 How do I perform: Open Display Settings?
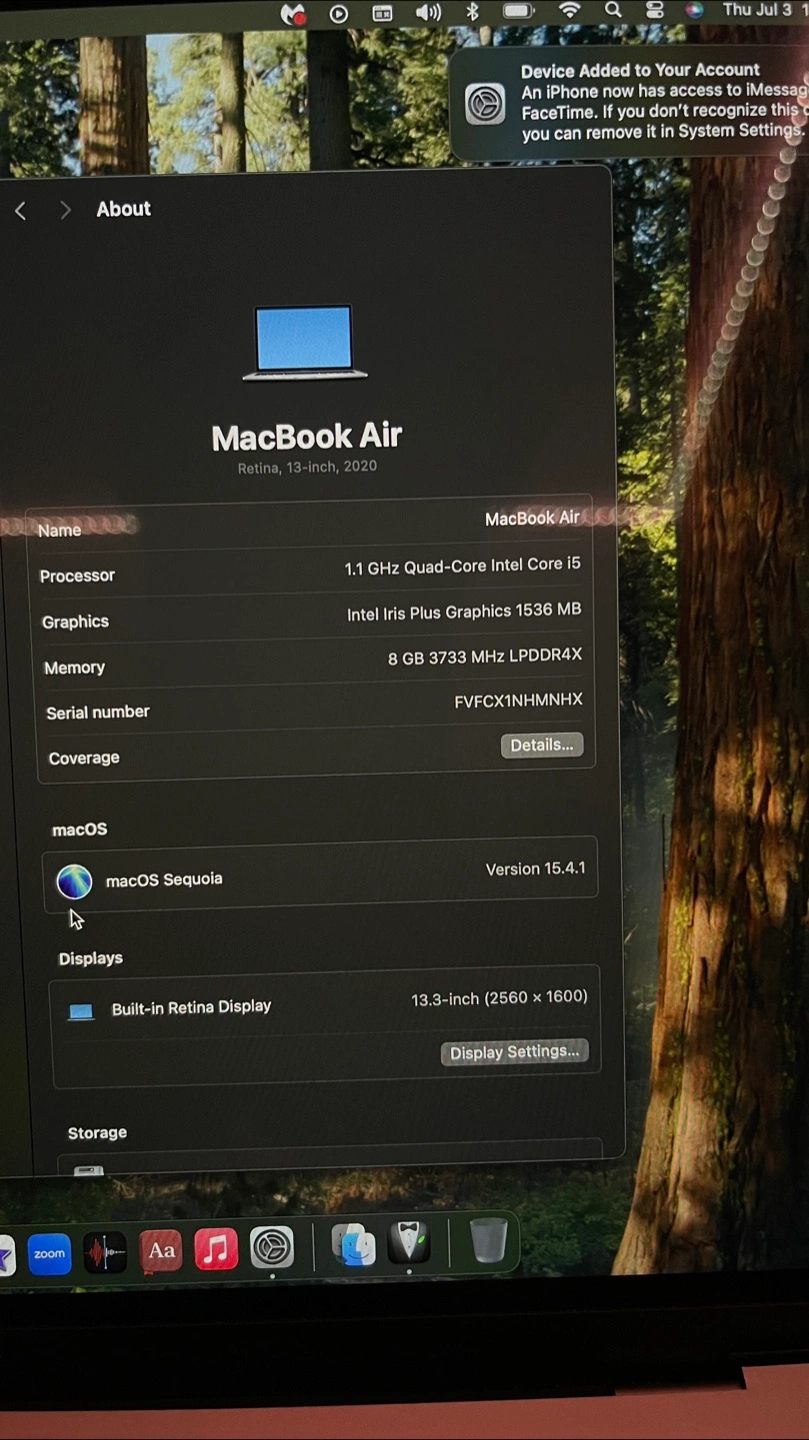(x=515, y=1052)
